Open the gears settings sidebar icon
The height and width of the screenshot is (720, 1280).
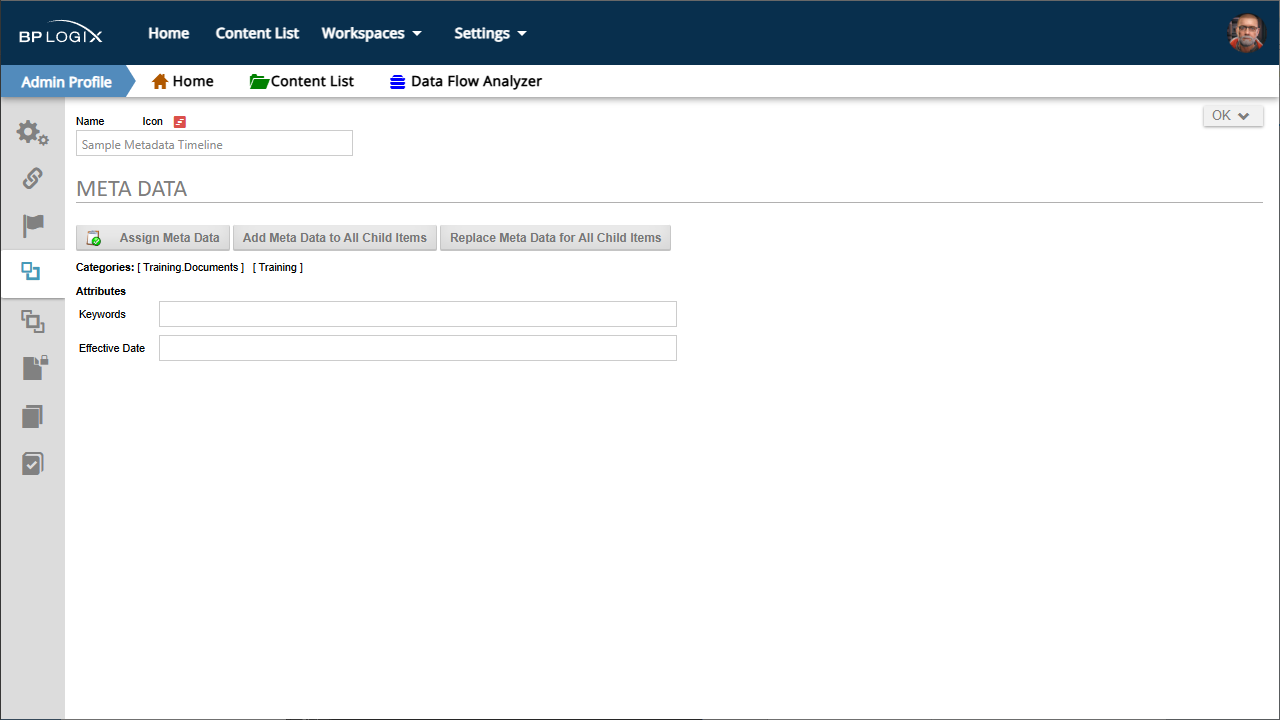pyautogui.click(x=32, y=132)
